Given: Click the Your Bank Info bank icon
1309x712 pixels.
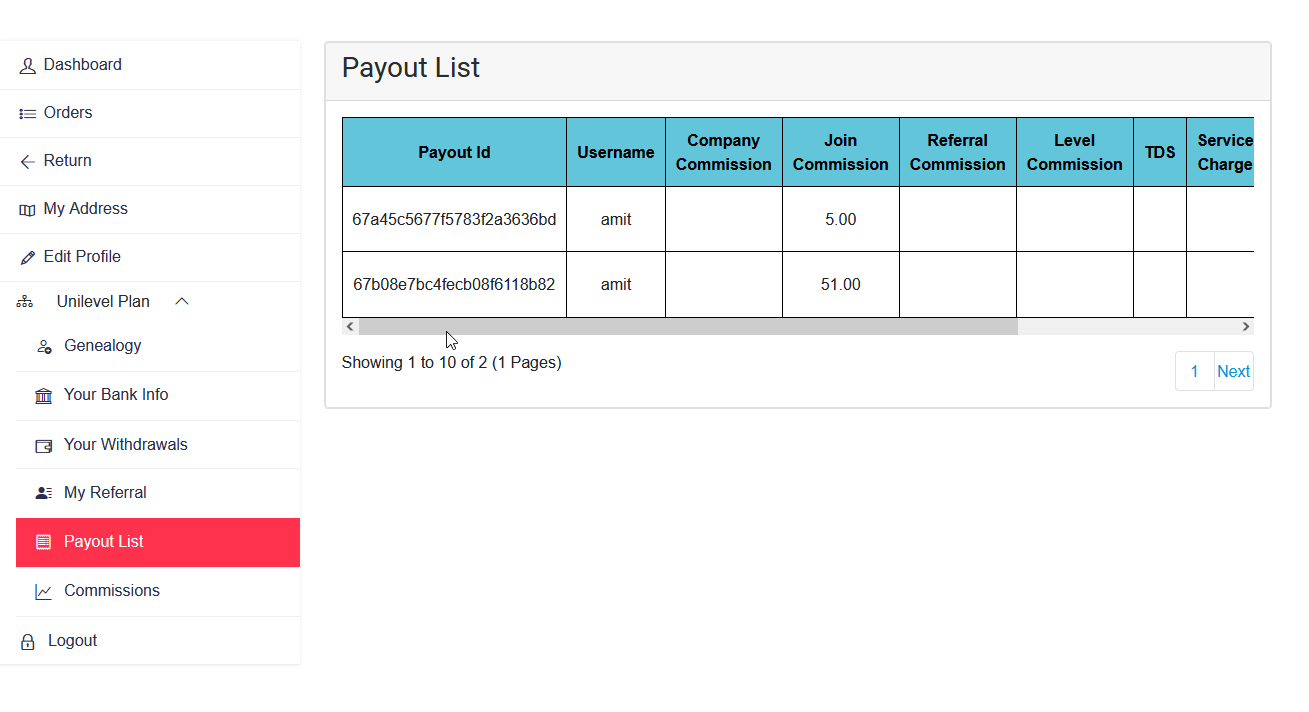Looking at the screenshot, I should click(44, 394).
